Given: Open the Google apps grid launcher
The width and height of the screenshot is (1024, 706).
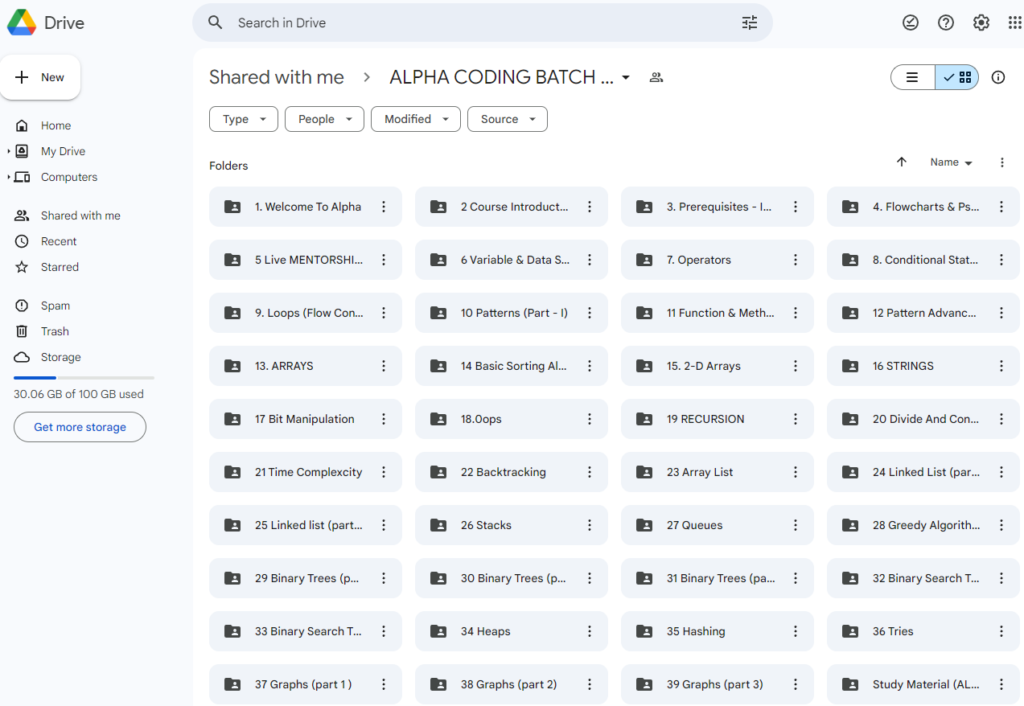Looking at the screenshot, I should (x=1014, y=22).
